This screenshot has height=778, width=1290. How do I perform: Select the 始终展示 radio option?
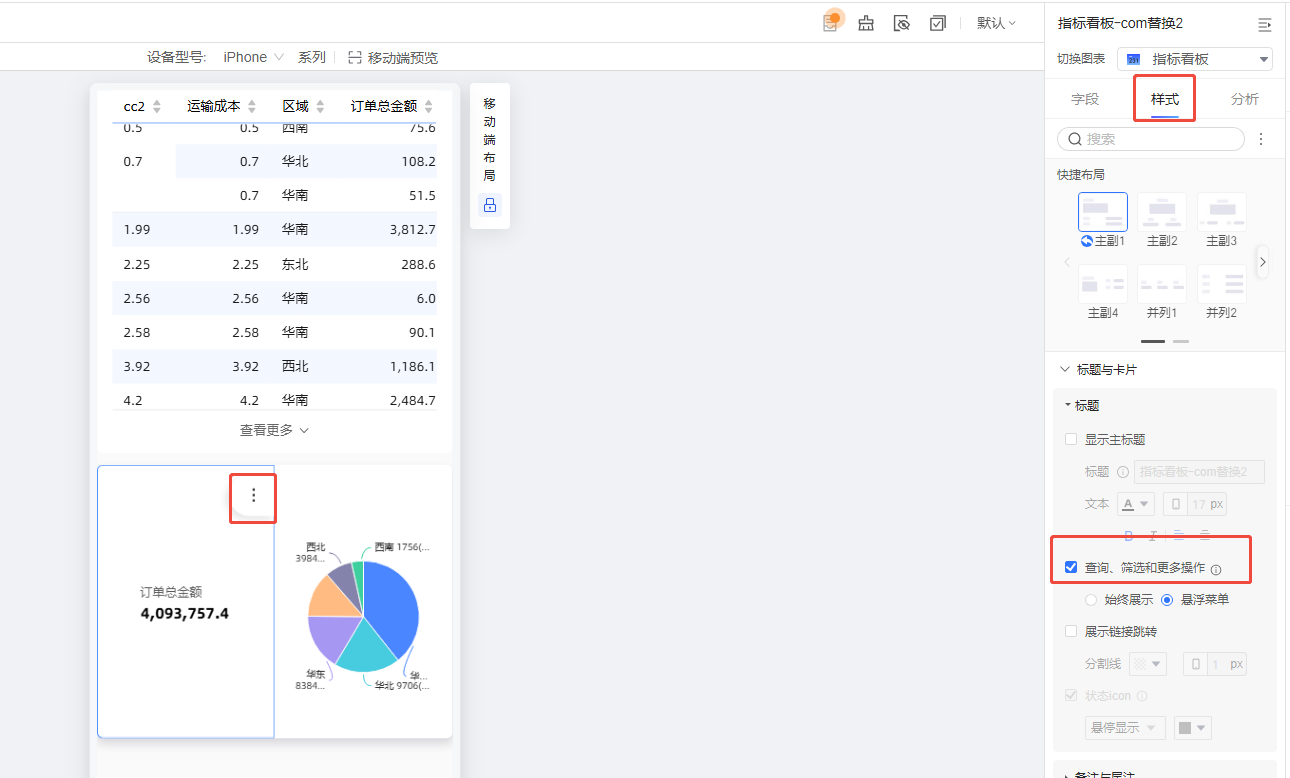[1091, 600]
